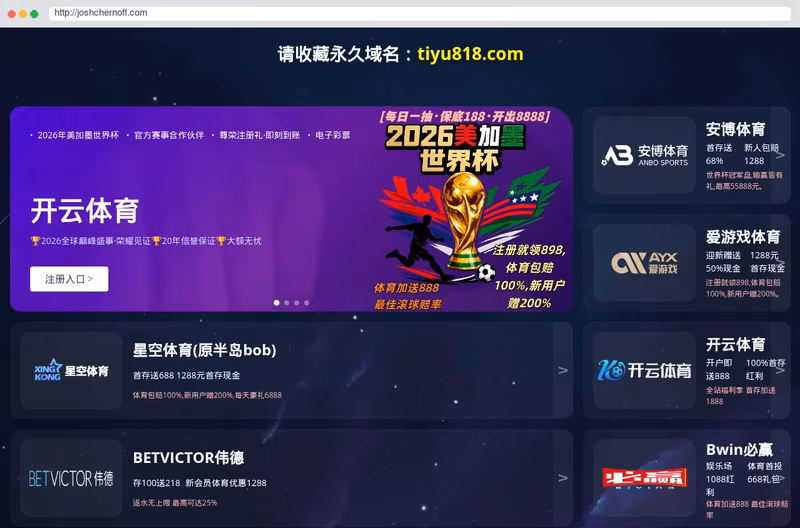Screen dimensions: 800x528
Task: Expand the 星空体育(原半岛bob) row arrow
Action: pos(563,370)
